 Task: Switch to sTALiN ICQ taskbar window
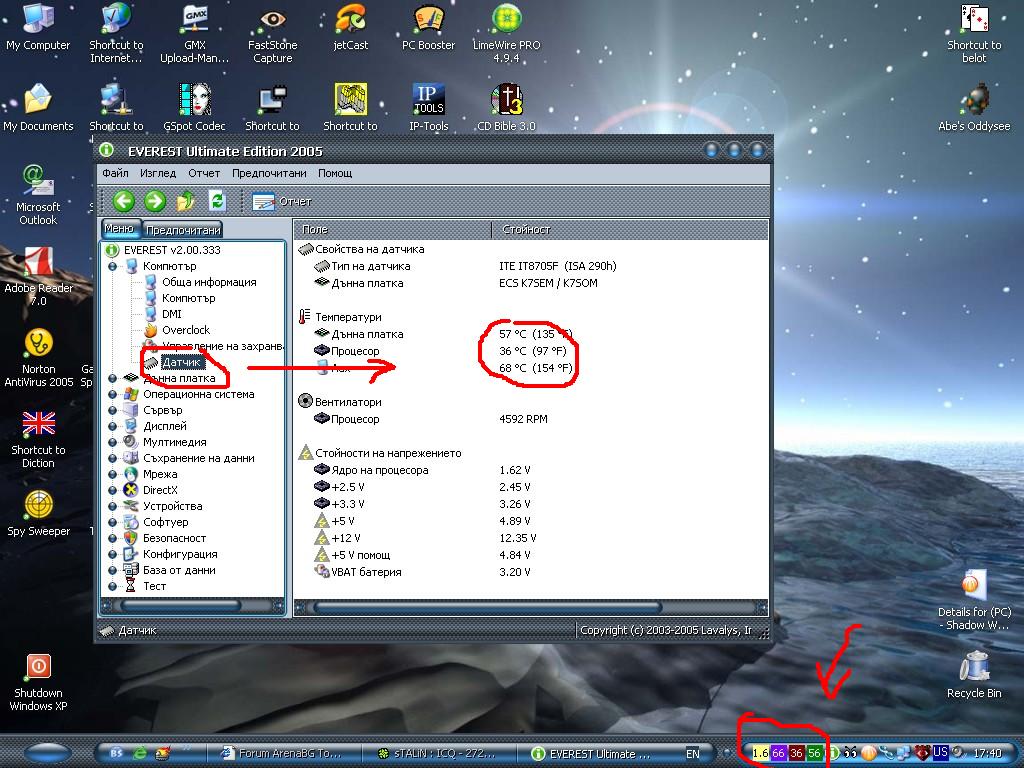click(439, 754)
